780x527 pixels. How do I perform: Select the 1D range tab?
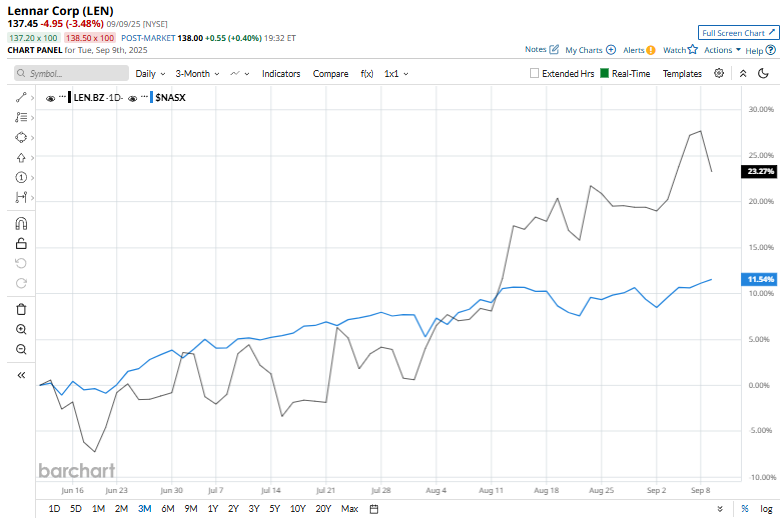54,509
